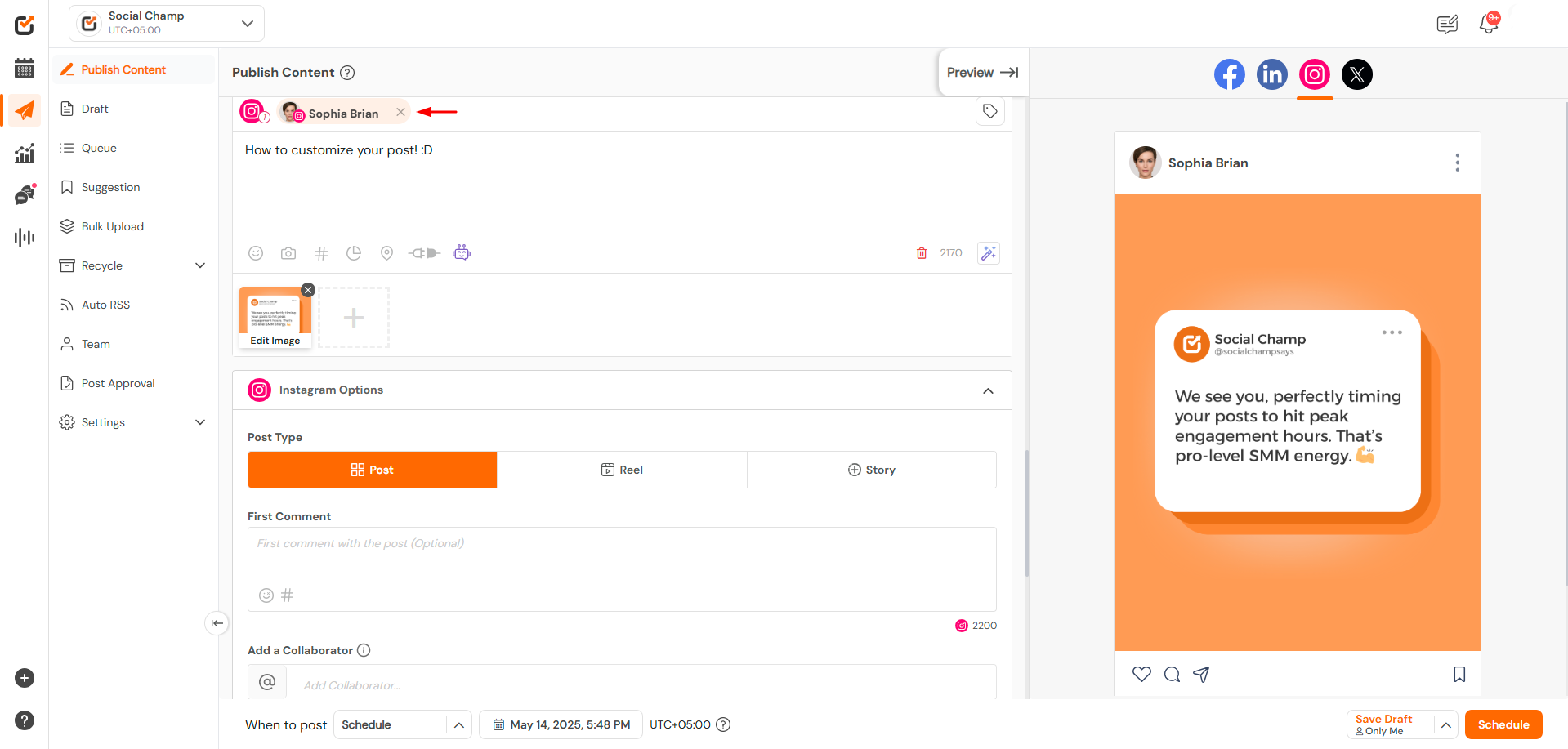Remove the attached image thumbnail
The image size is (1568, 749).
pyautogui.click(x=308, y=290)
